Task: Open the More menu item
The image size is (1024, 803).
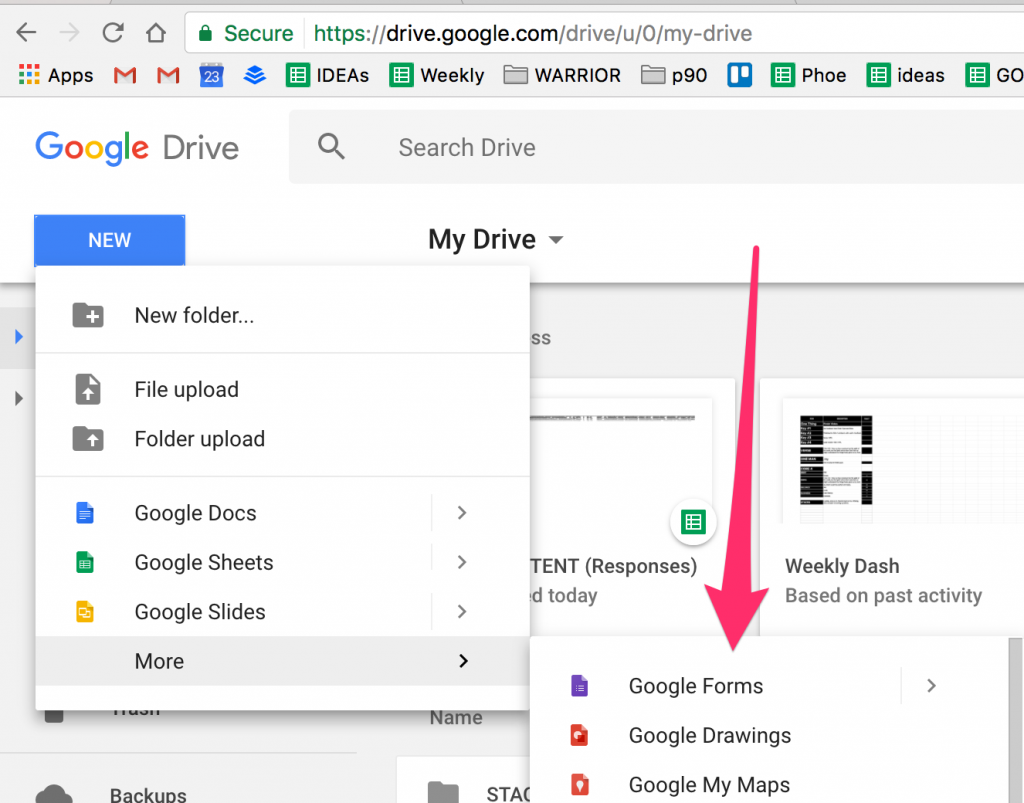Action: point(282,661)
